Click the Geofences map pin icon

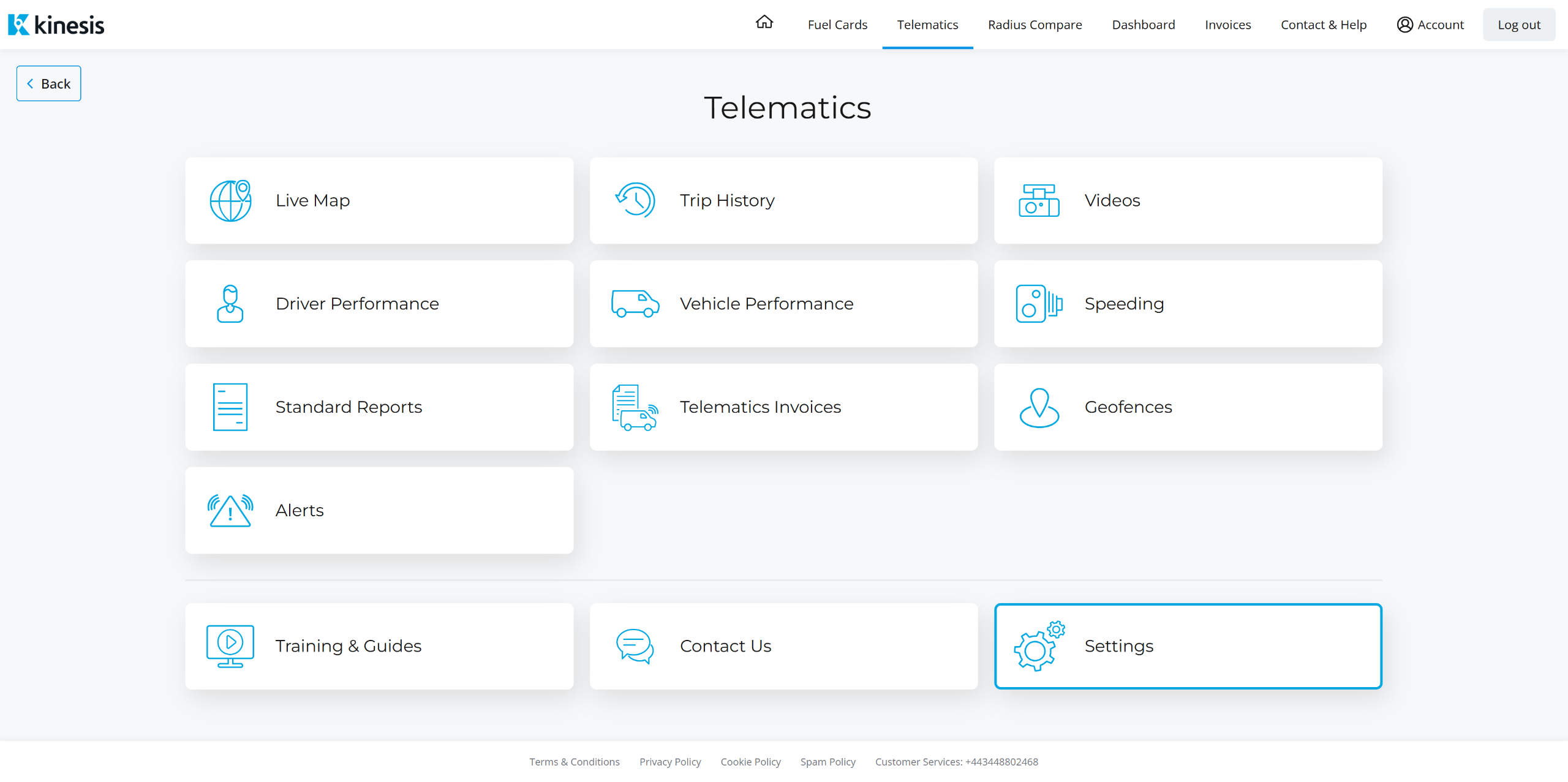point(1039,407)
